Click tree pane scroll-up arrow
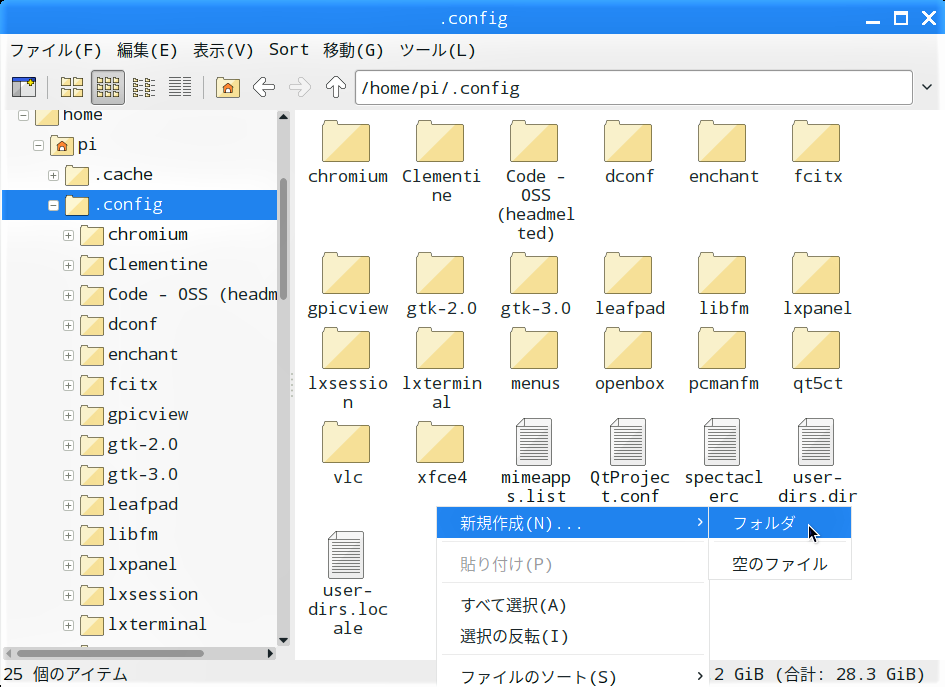945x687 pixels. [283, 117]
